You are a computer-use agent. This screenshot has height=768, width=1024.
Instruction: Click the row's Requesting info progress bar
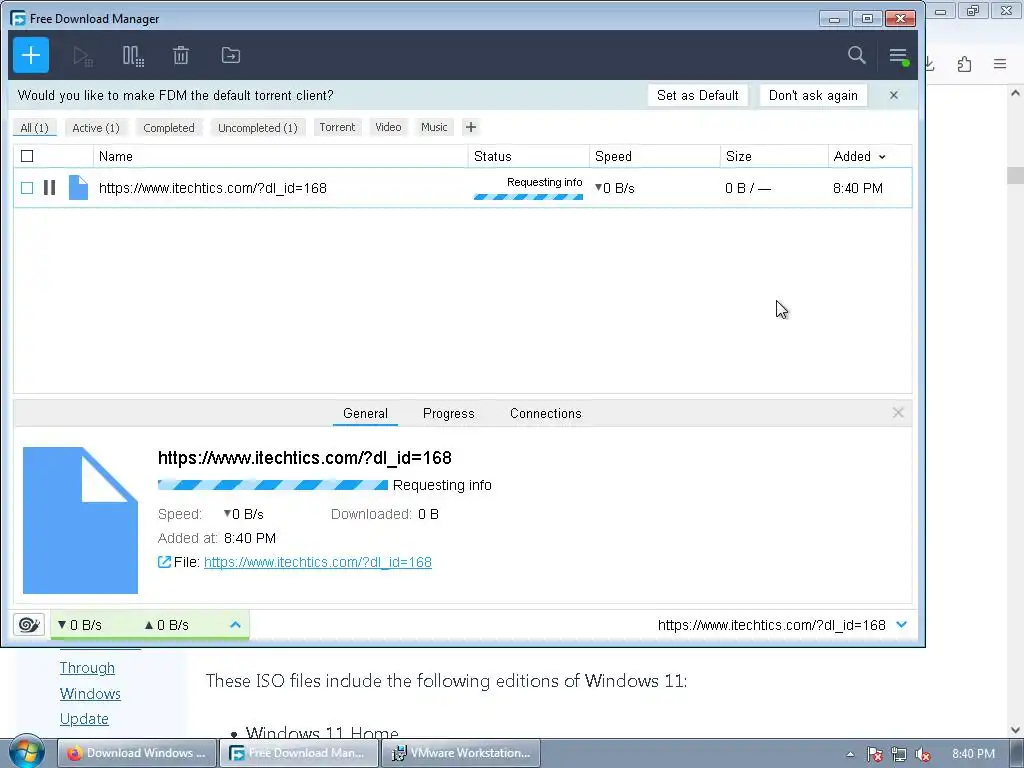tap(528, 197)
